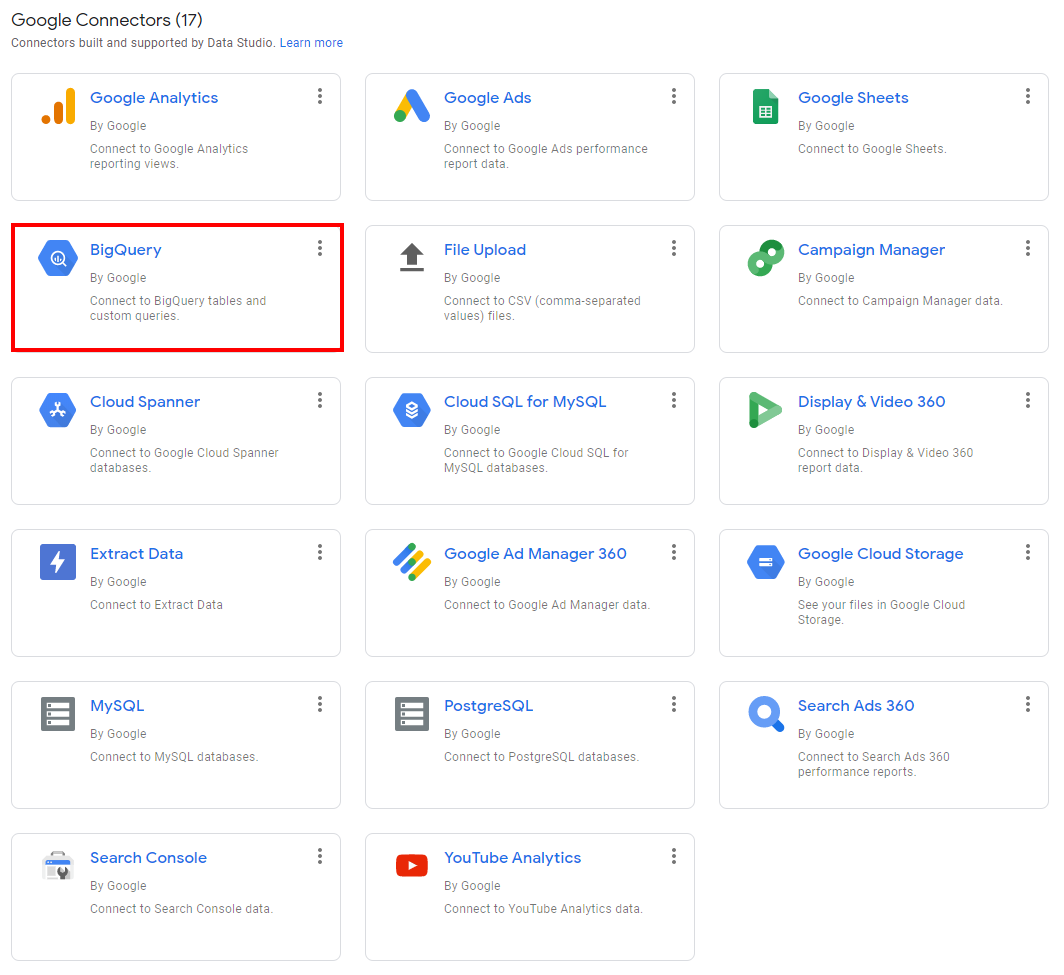Open the three-dot menu on Campaign Manager card
Image resolution: width=1064 pixels, height=975 pixels.
(1028, 248)
